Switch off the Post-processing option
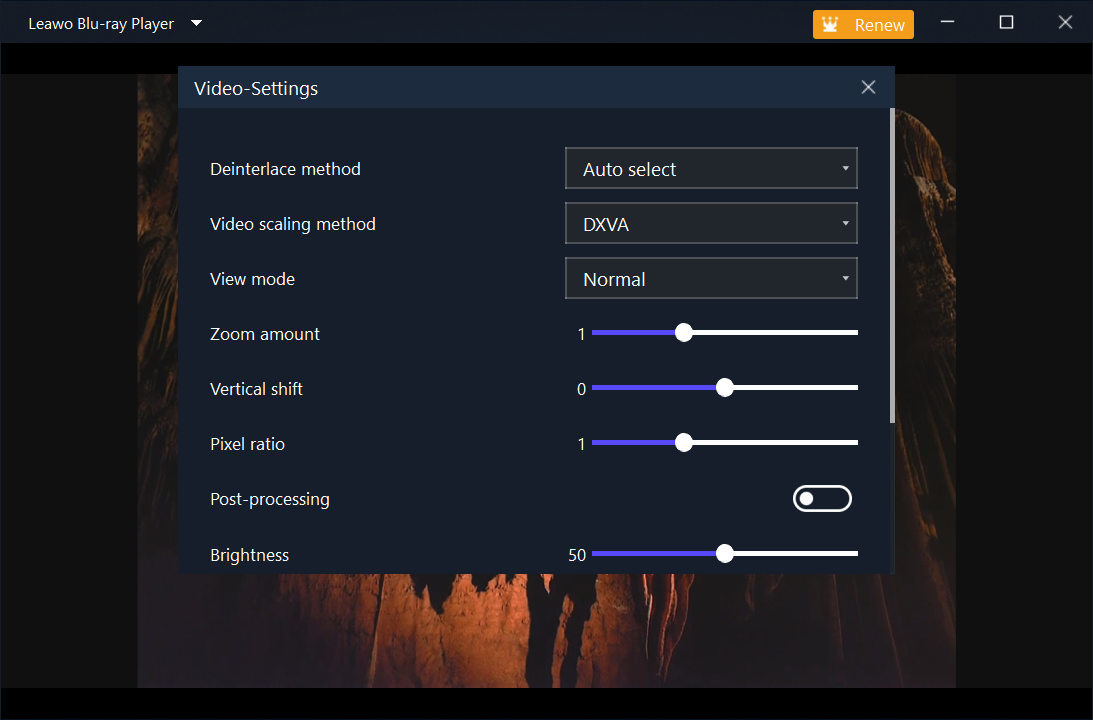Viewport: 1093px width, 720px height. (x=822, y=498)
